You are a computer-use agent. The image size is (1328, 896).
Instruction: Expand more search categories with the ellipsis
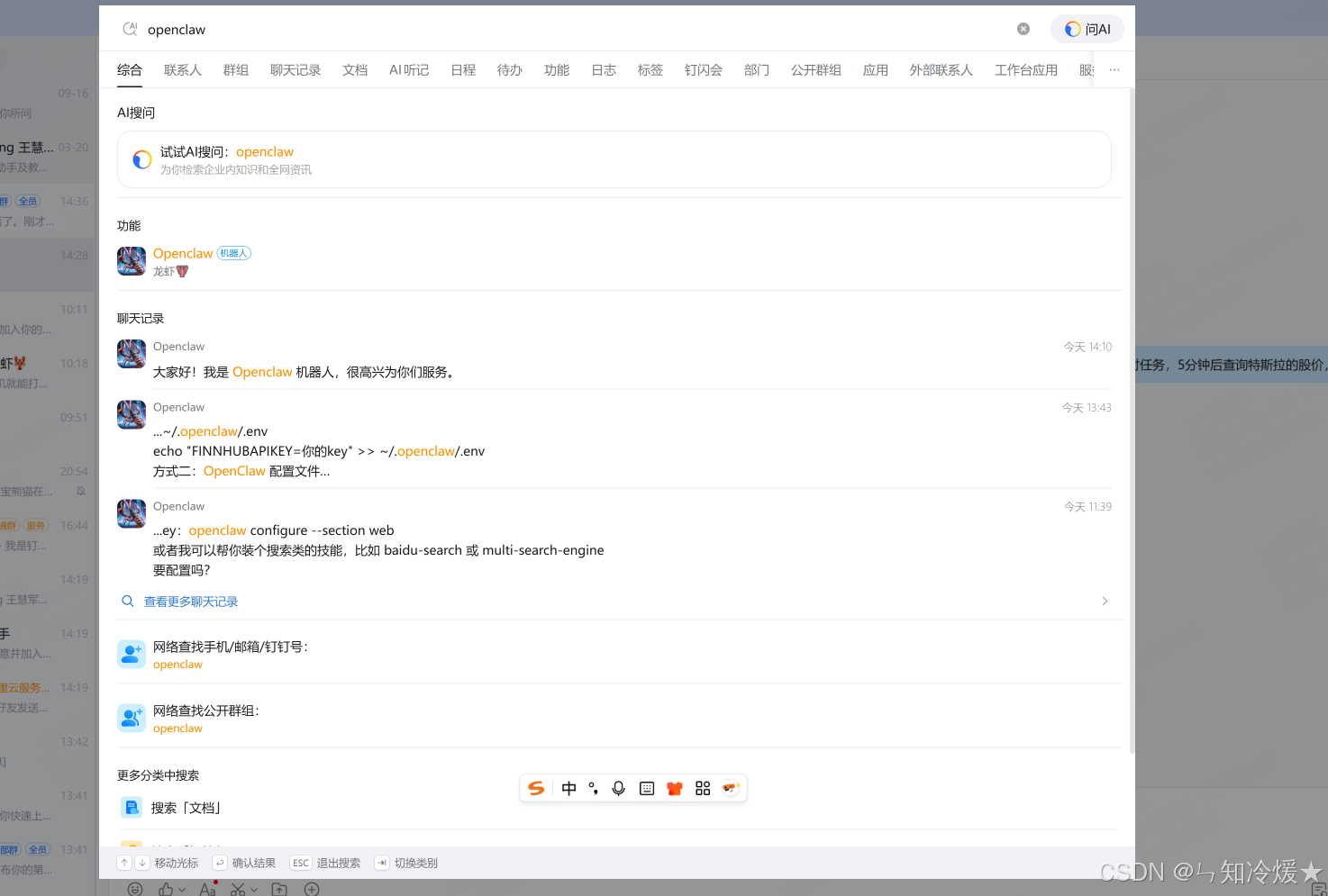tap(1114, 69)
